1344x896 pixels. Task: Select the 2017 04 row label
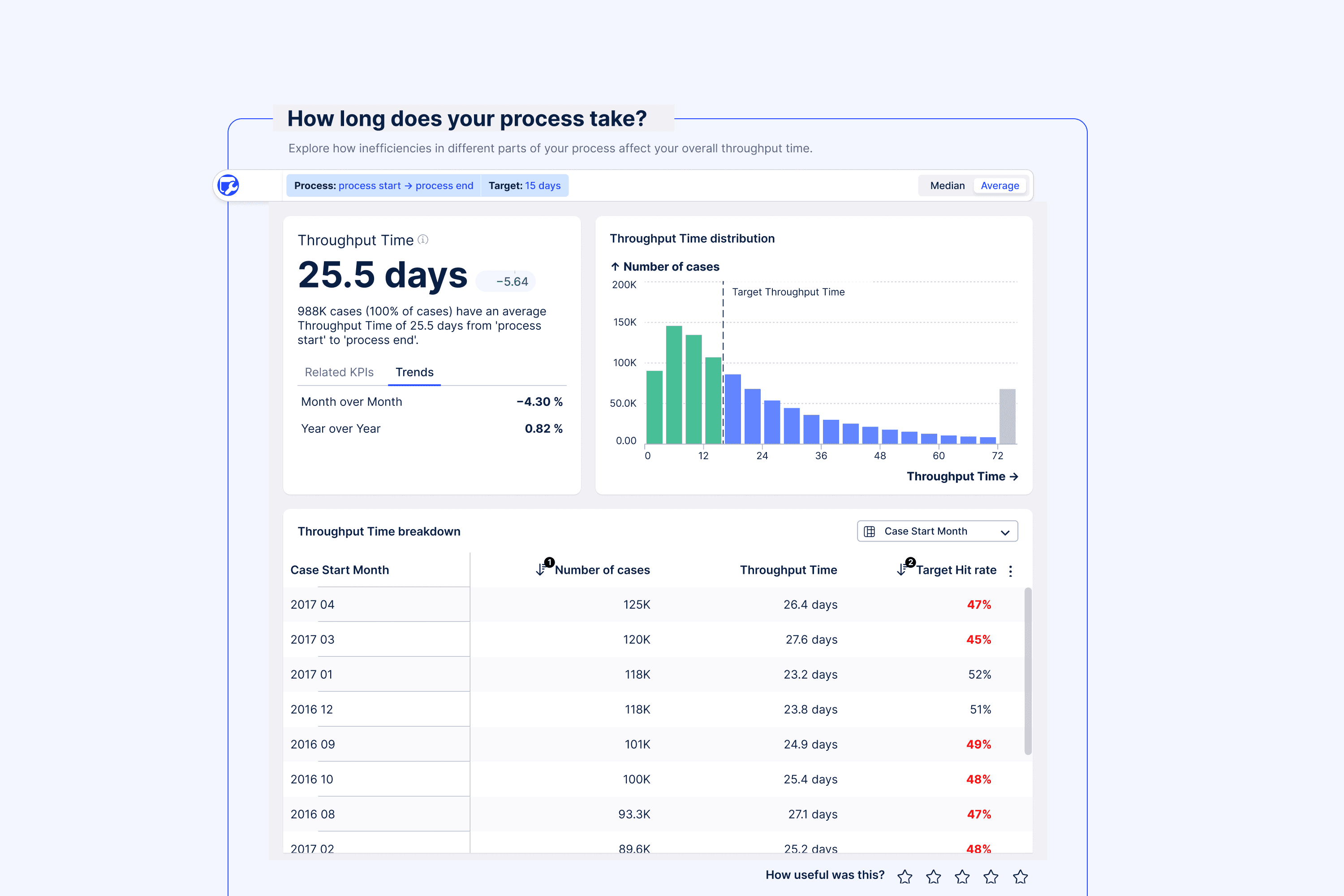(x=313, y=604)
